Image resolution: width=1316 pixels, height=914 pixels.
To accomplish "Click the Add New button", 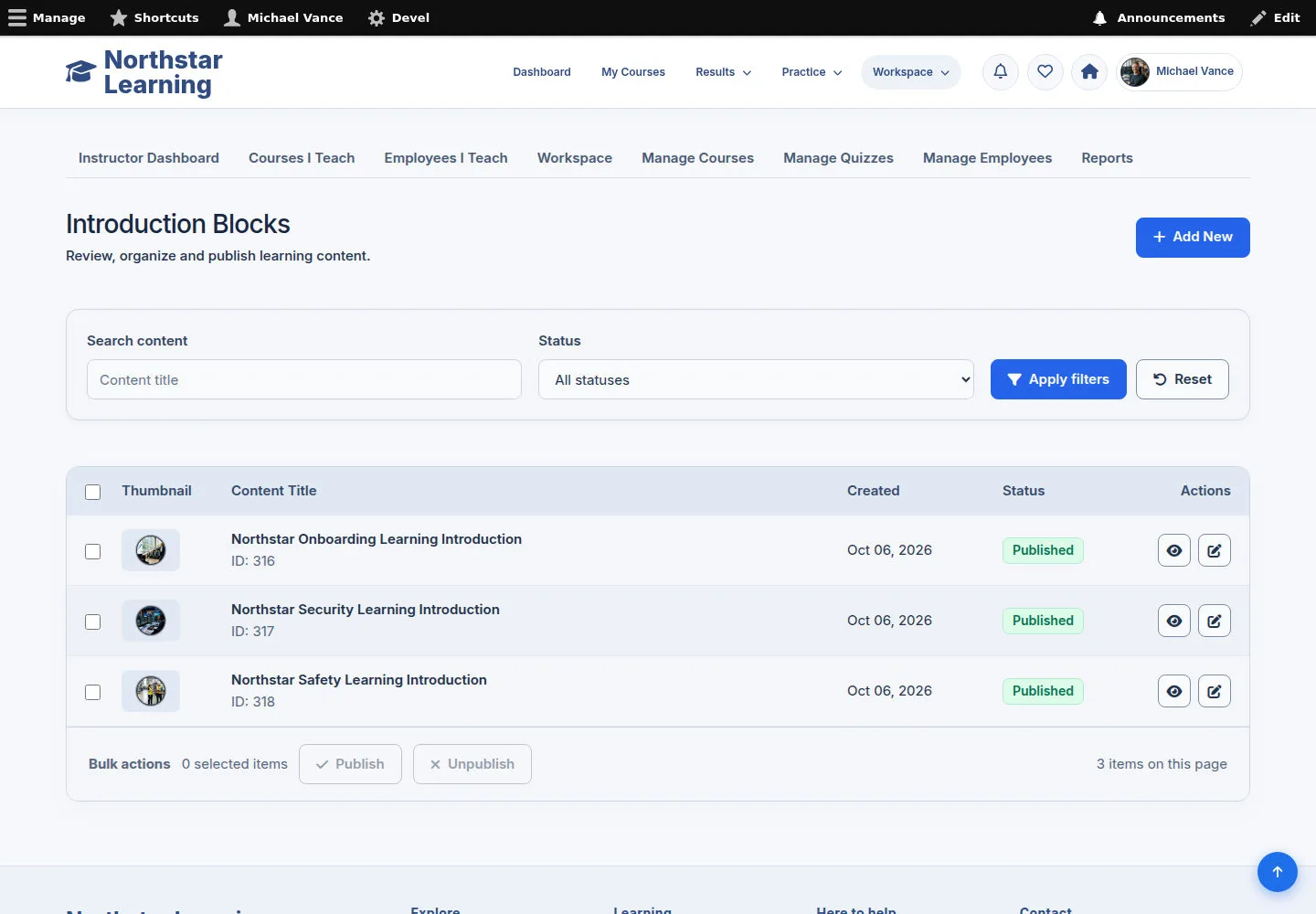I will [1193, 238].
